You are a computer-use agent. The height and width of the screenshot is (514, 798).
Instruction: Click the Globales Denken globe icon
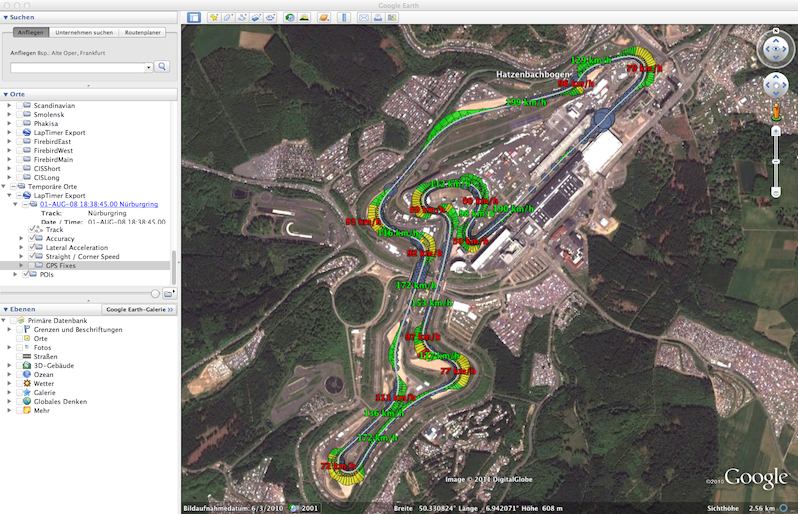point(27,401)
